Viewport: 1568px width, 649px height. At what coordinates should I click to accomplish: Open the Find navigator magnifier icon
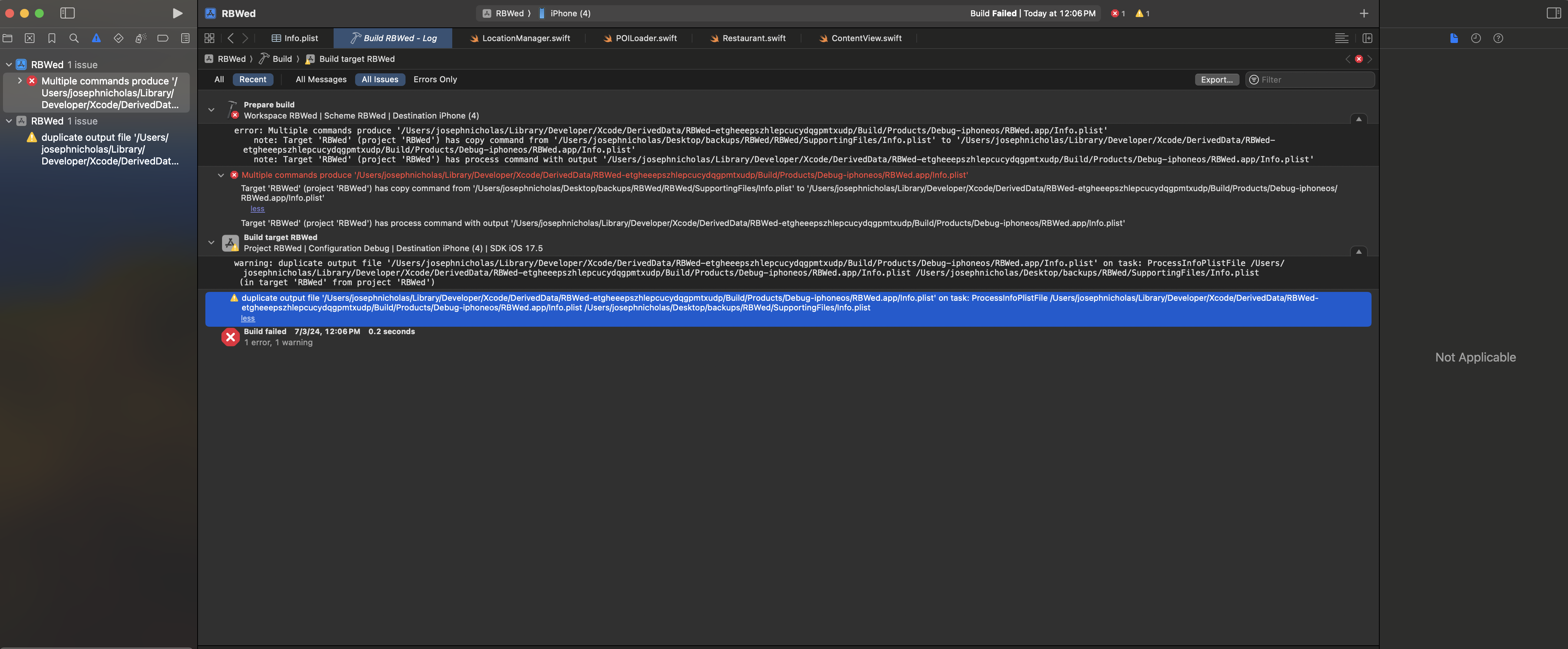tap(74, 38)
